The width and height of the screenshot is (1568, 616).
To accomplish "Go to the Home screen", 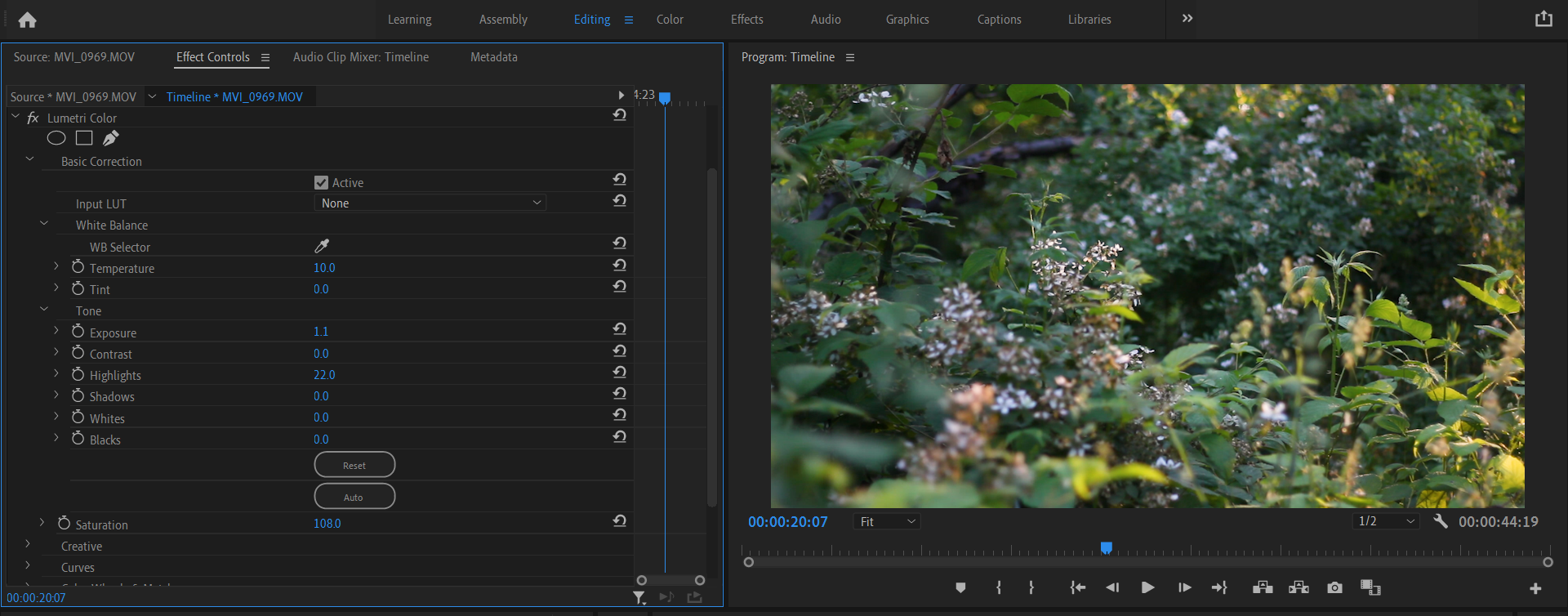I will click(x=27, y=20).
